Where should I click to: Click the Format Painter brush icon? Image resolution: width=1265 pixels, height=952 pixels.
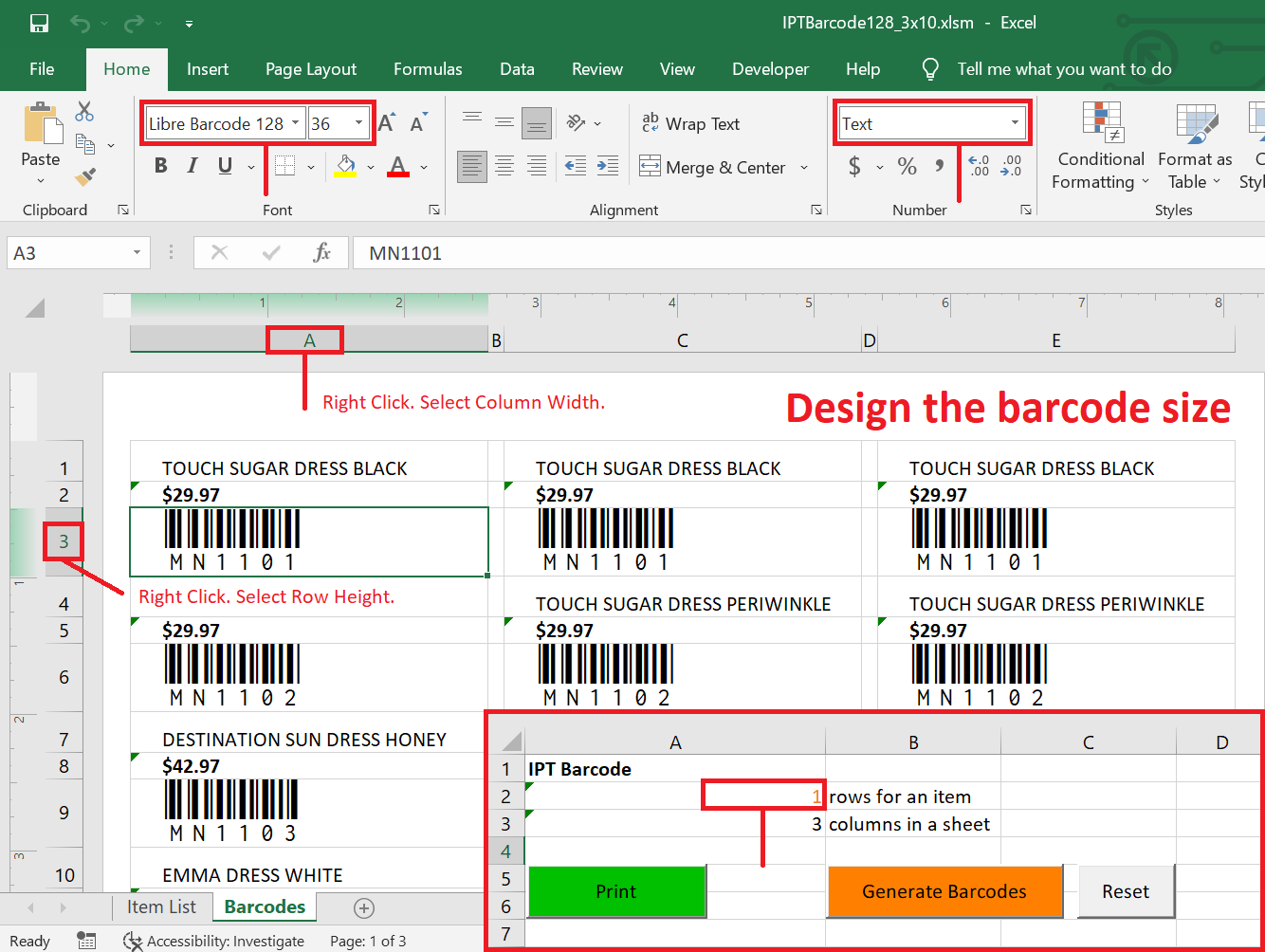85,177
